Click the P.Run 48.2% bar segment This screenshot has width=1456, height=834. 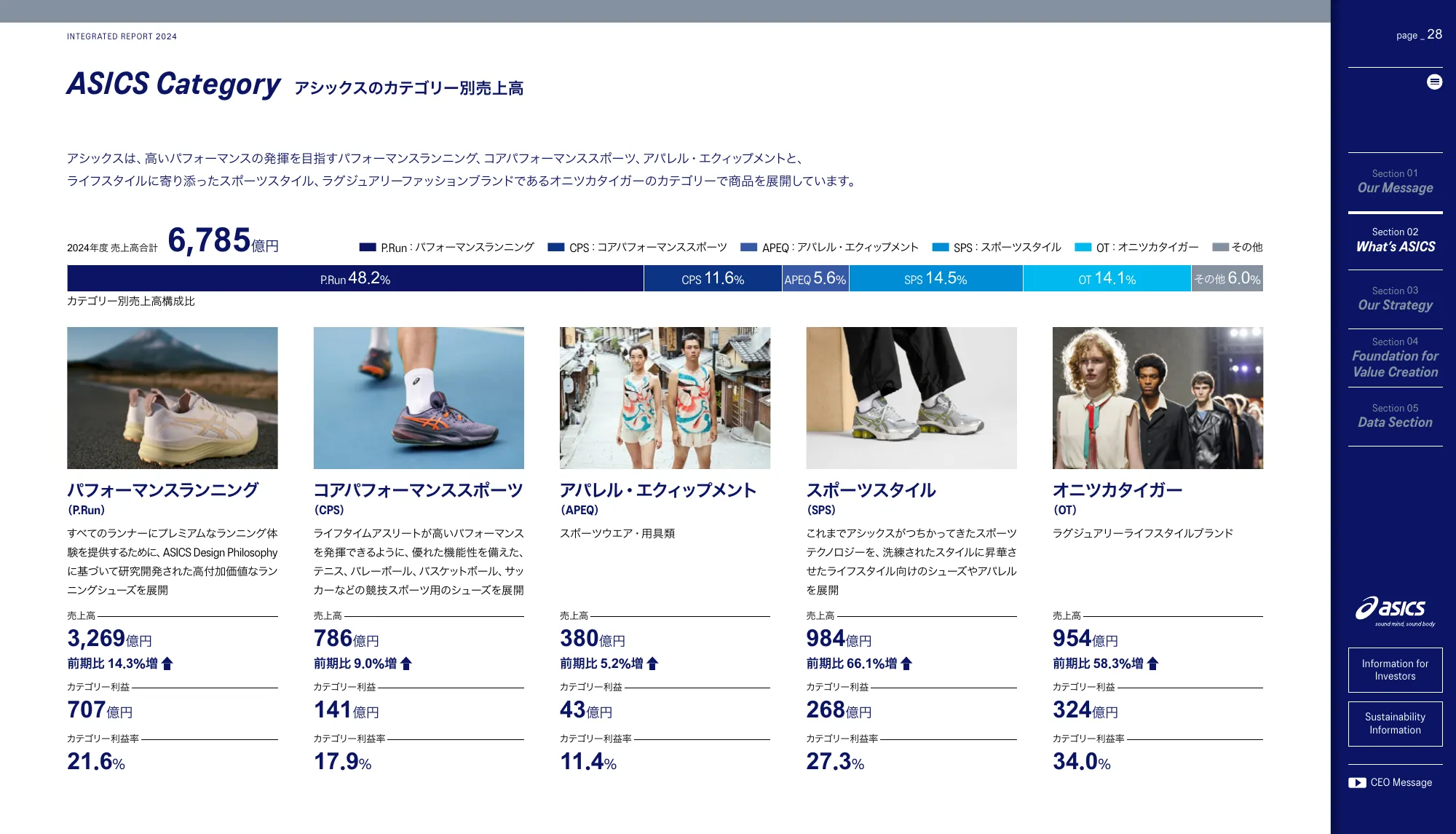pyautogui.click(x=355, y=278)
